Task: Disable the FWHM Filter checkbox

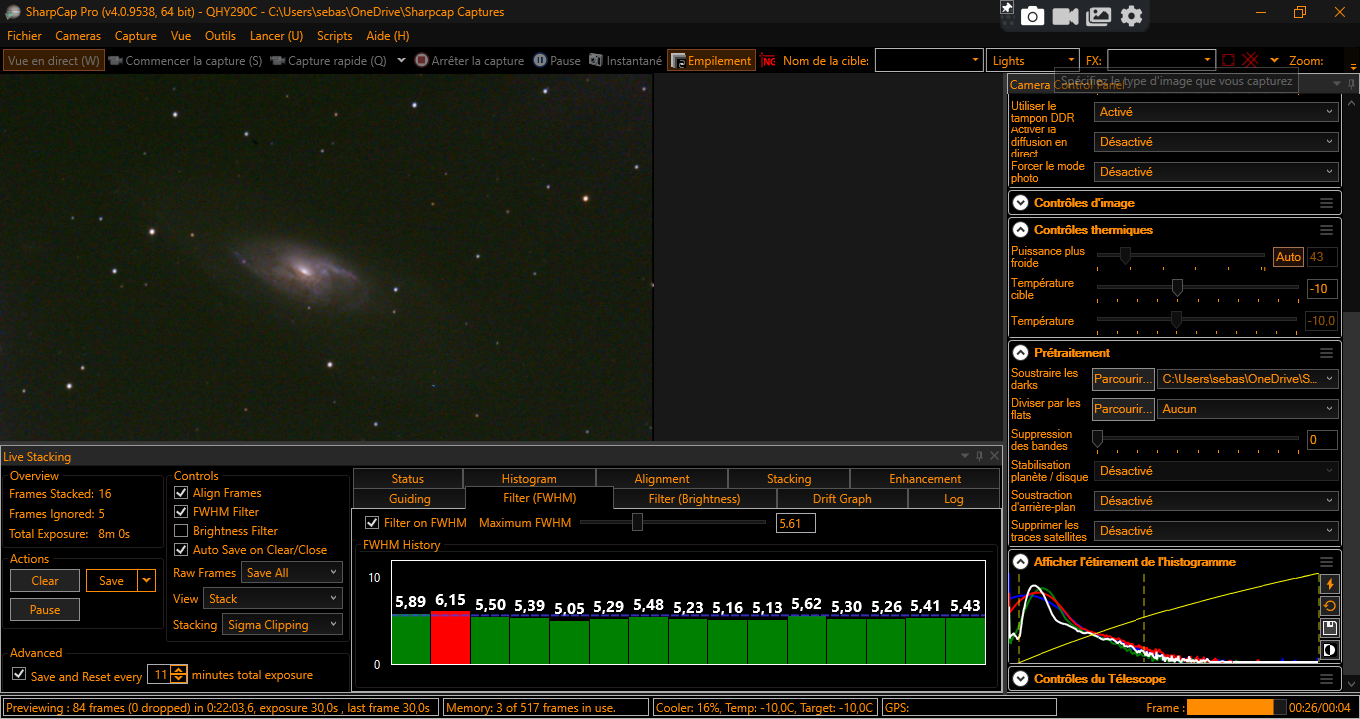Action: pyautogui.click(x=181, y=512)
